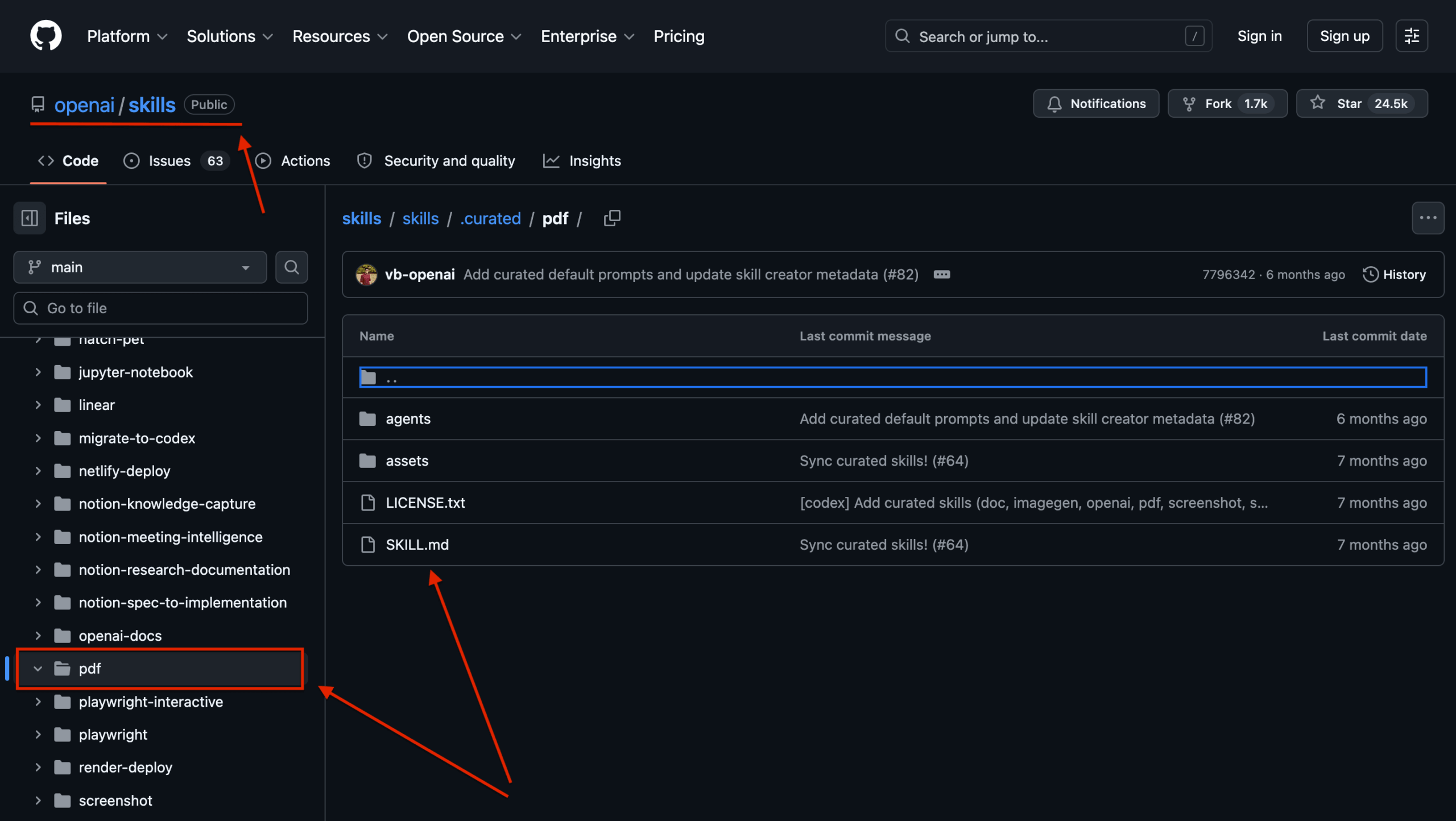Image resolution: width=1456 pixels, height=821 pixels.
Task: Go to skills root breadcrumb
Action: point(361,218)
